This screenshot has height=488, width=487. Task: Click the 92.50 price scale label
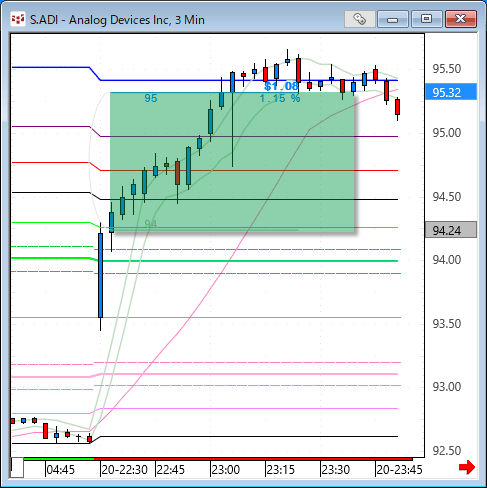click(x=447, y=451)
